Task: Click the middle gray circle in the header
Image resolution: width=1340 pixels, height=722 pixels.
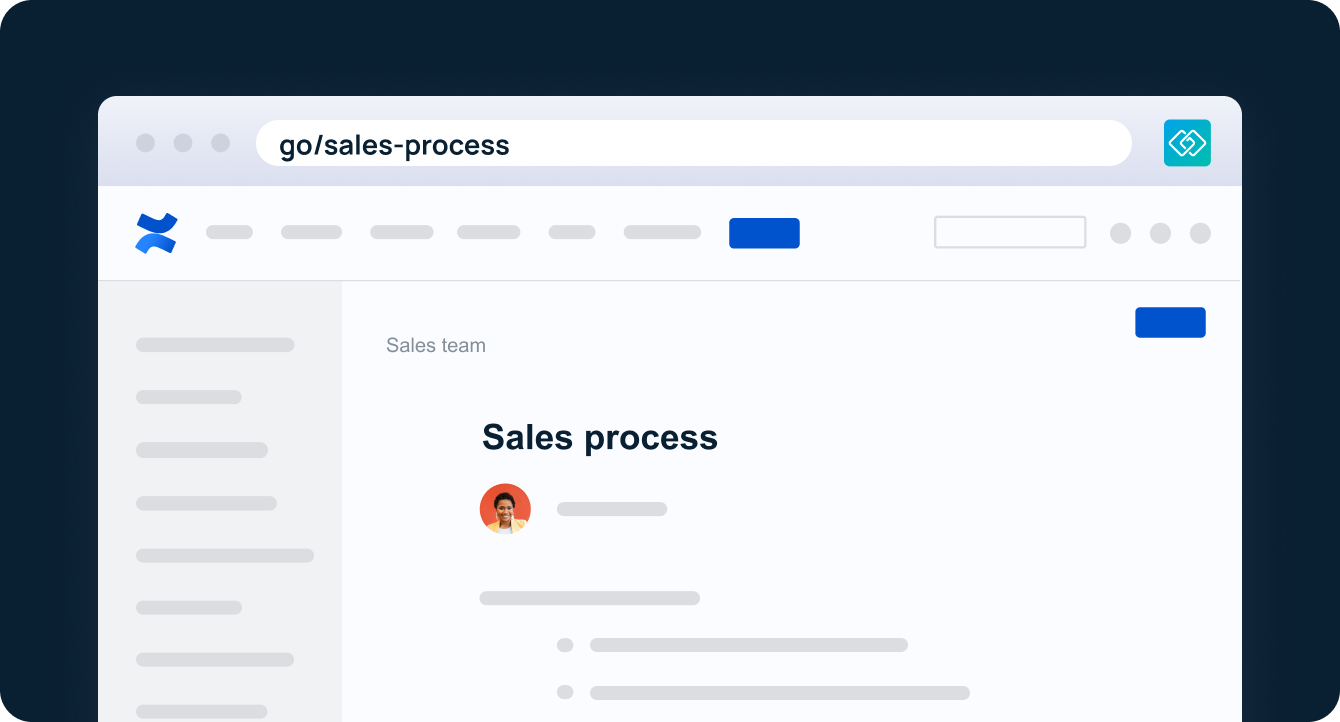Action: (x=1160, y=233)
